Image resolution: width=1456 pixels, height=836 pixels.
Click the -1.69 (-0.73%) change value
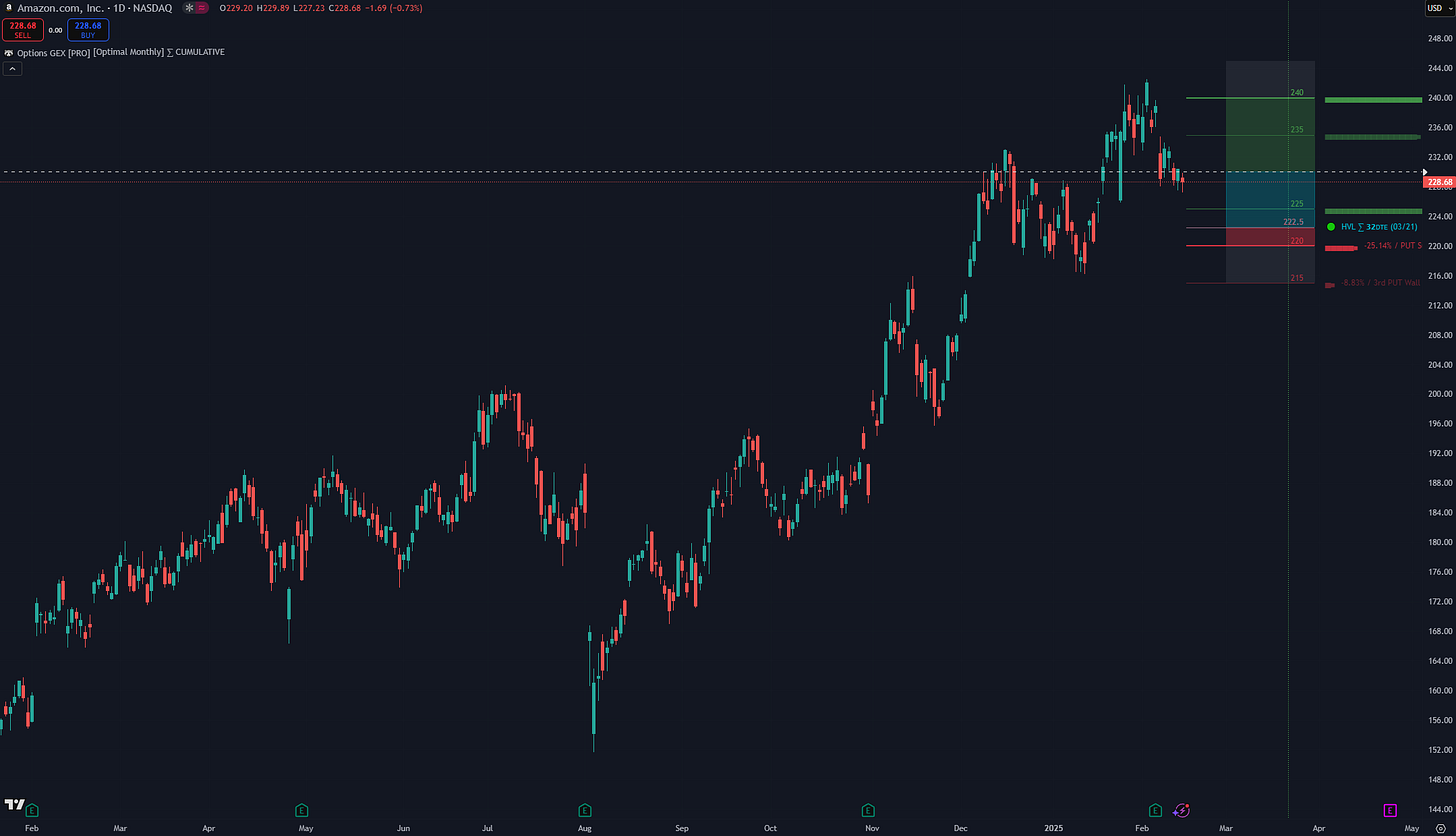(x=394, y=8)
